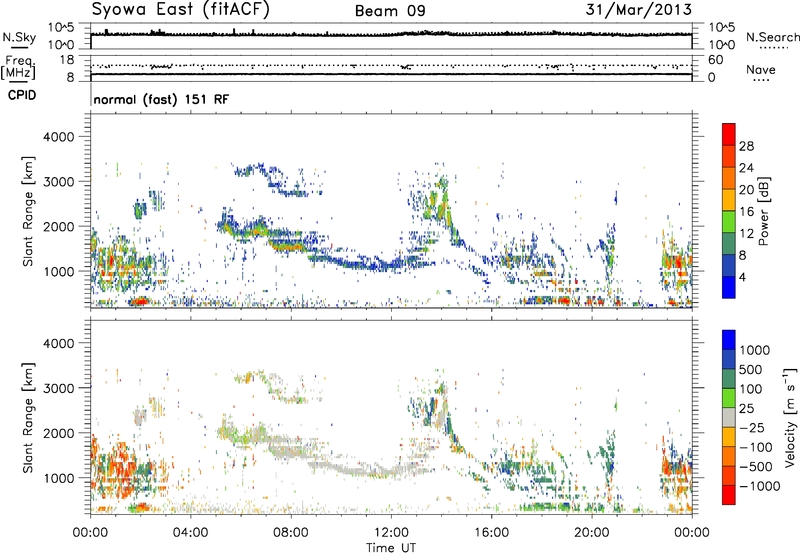Select the 'normal (fast) 151 RF' mode text

point(161,99)
